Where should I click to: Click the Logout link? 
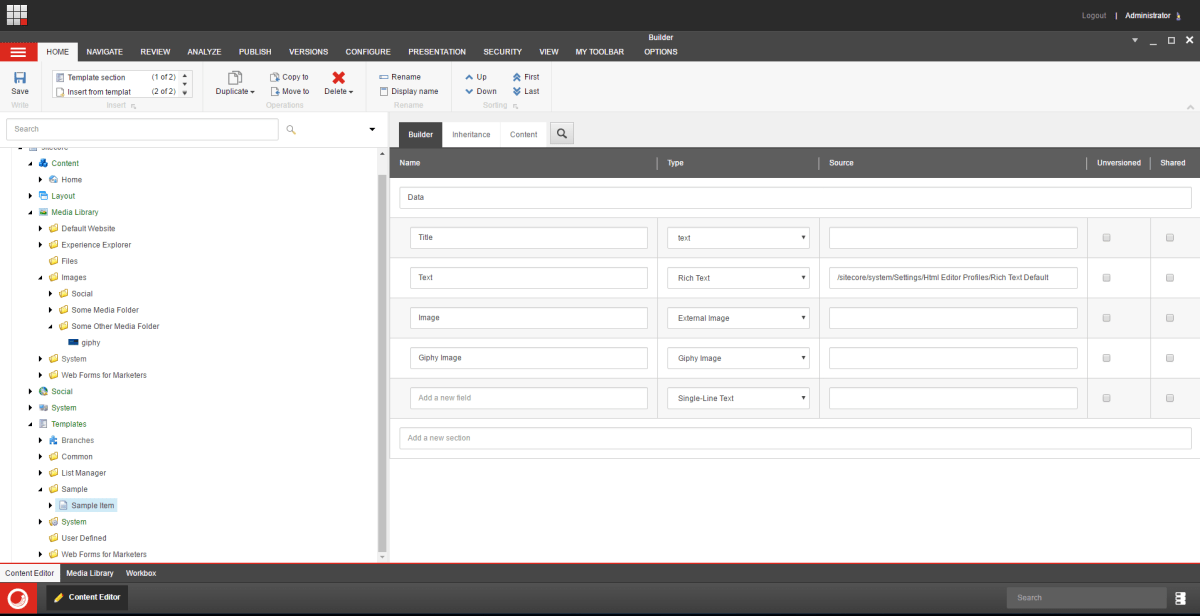pos(1094,16)
